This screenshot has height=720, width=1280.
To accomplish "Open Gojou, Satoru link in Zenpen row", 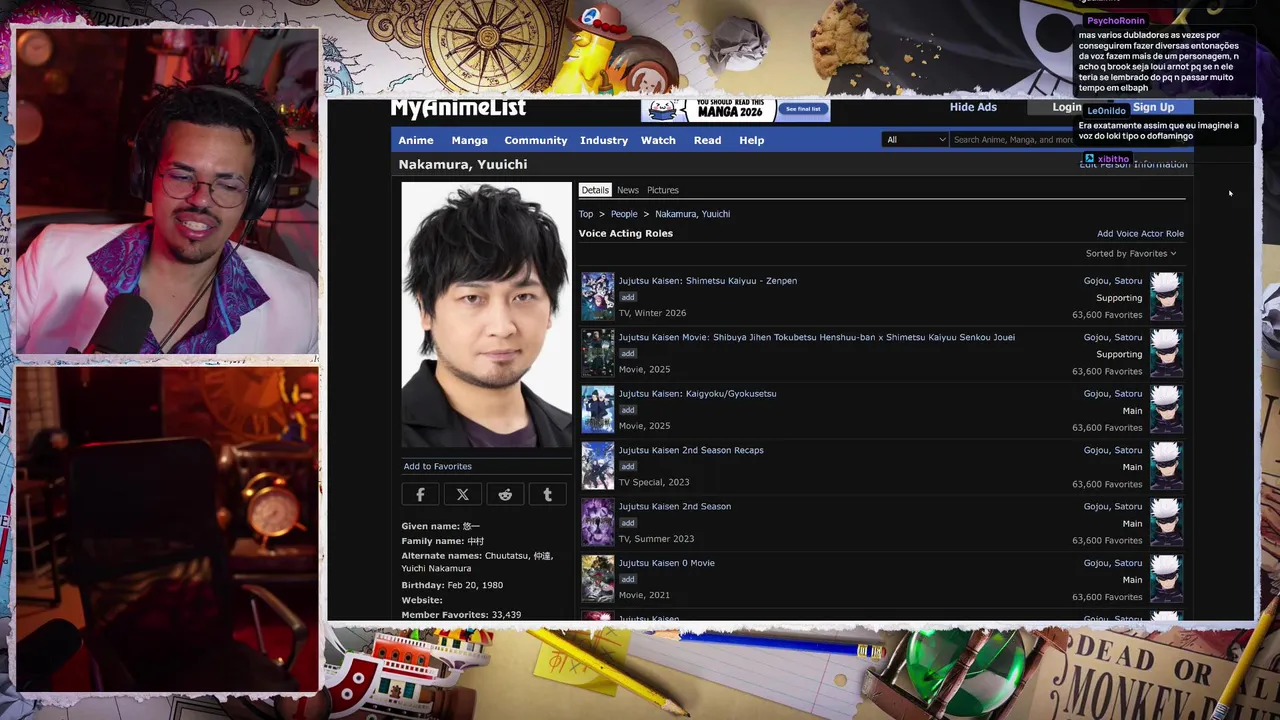I will (1113, 281).
